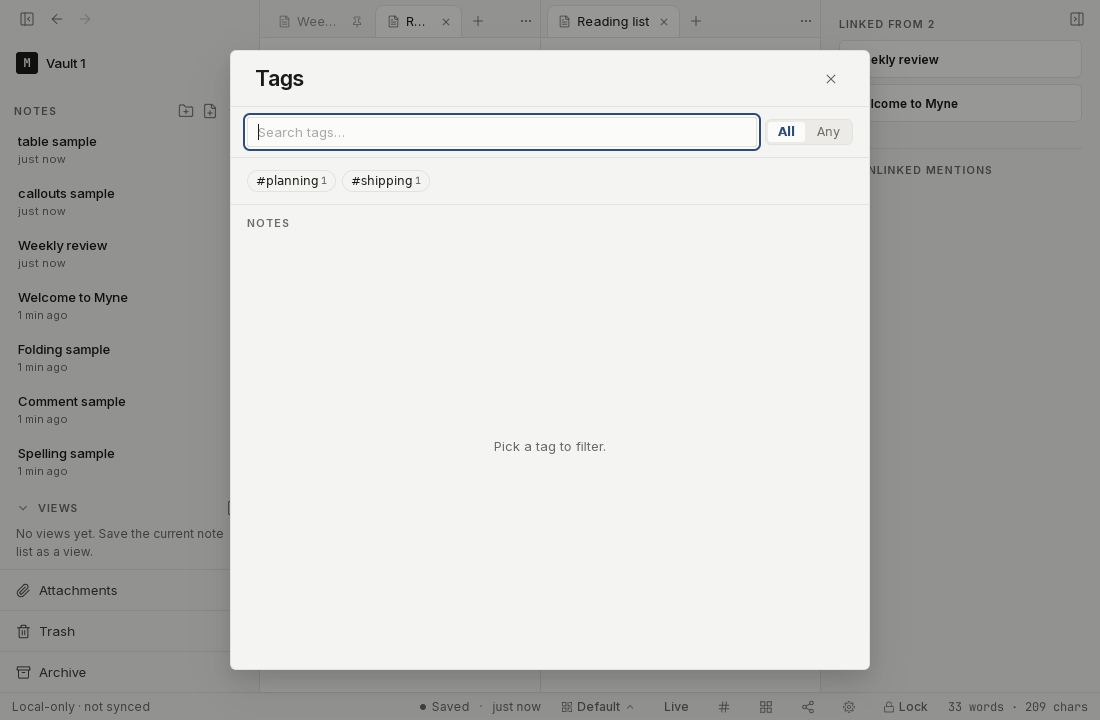Open Attachments in the sidebar
The height and width of the screenshot is (720, 1100).
coord(115,590)
